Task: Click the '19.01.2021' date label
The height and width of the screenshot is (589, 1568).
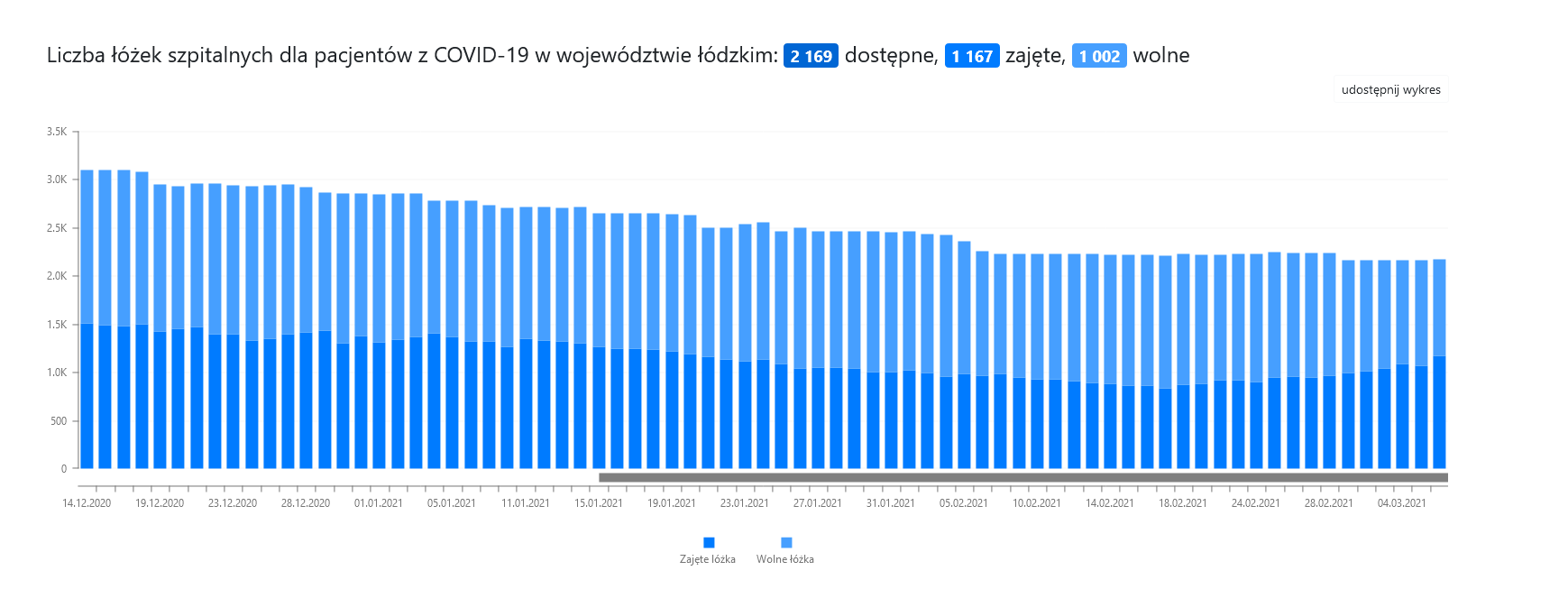Action: [x=672, y=503]
